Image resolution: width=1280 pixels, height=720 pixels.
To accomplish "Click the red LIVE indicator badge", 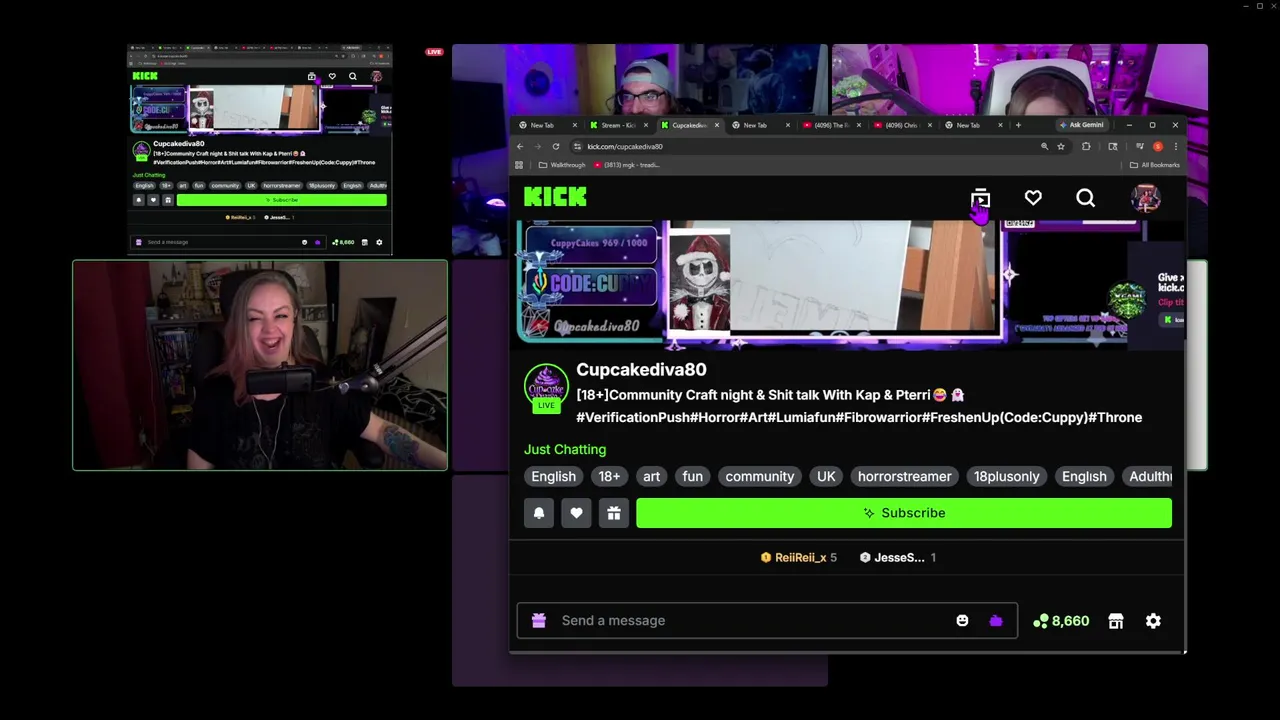I will point(434,51).
